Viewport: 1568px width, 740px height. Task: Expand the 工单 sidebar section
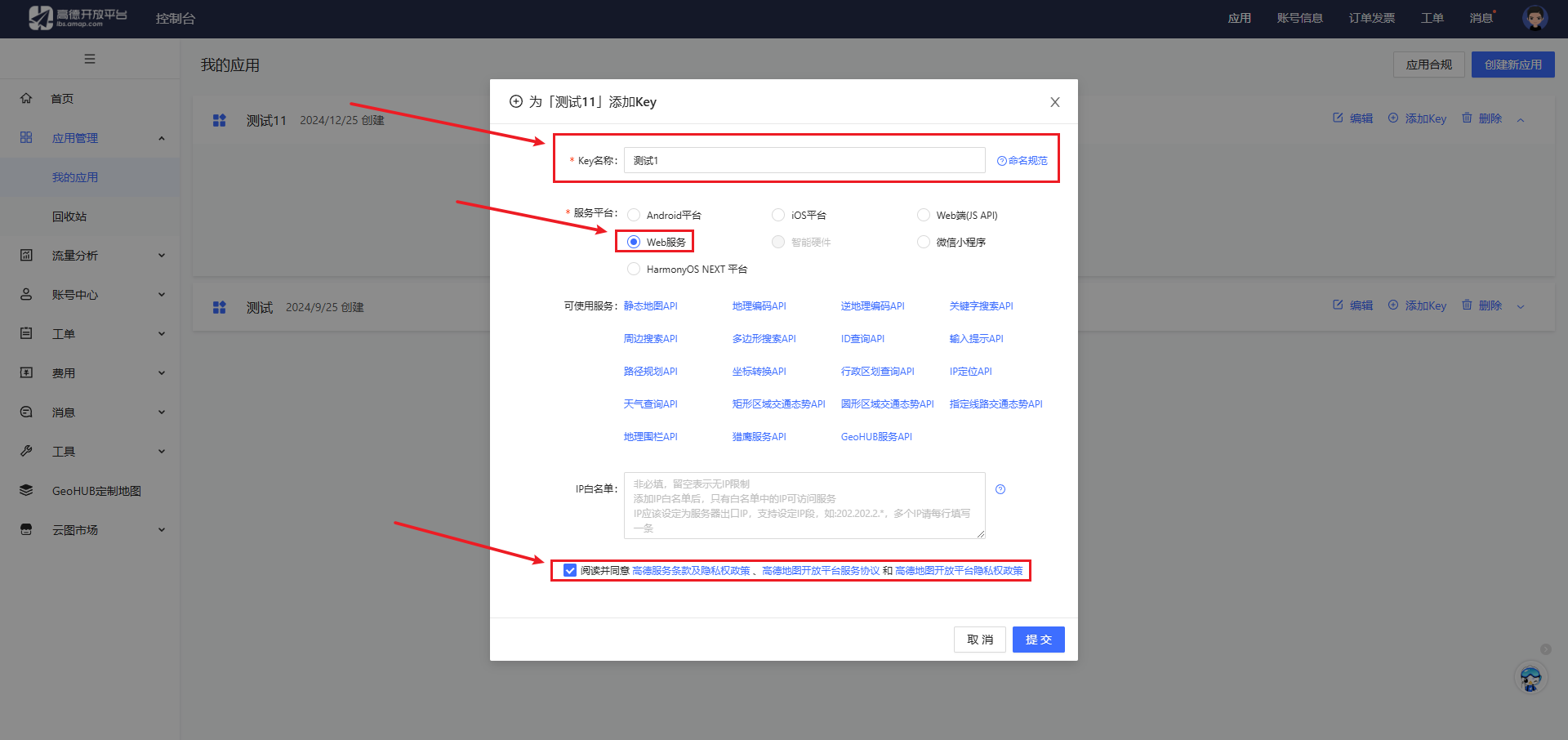coord(162,334)
